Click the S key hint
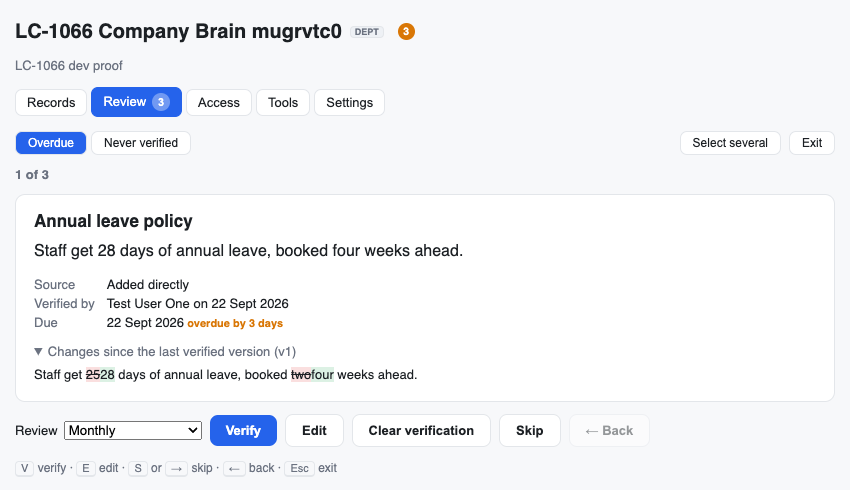This screenshot has width=850, height=490. [x=138, y=468]
